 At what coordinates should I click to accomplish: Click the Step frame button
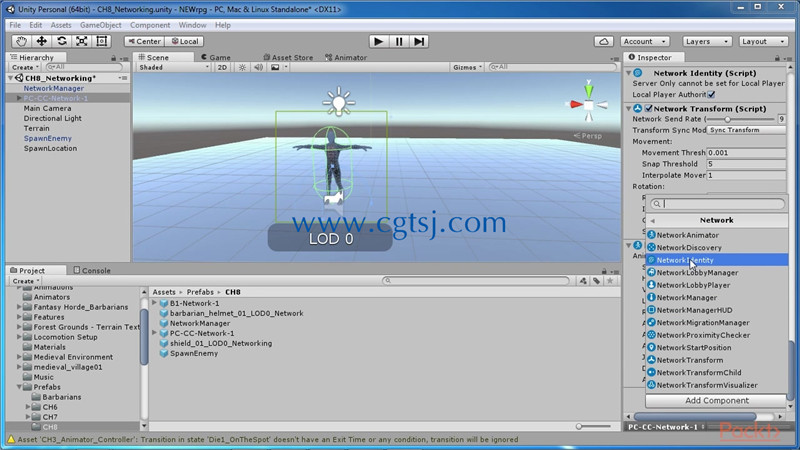pyautogui.click(x=419, y=41)
